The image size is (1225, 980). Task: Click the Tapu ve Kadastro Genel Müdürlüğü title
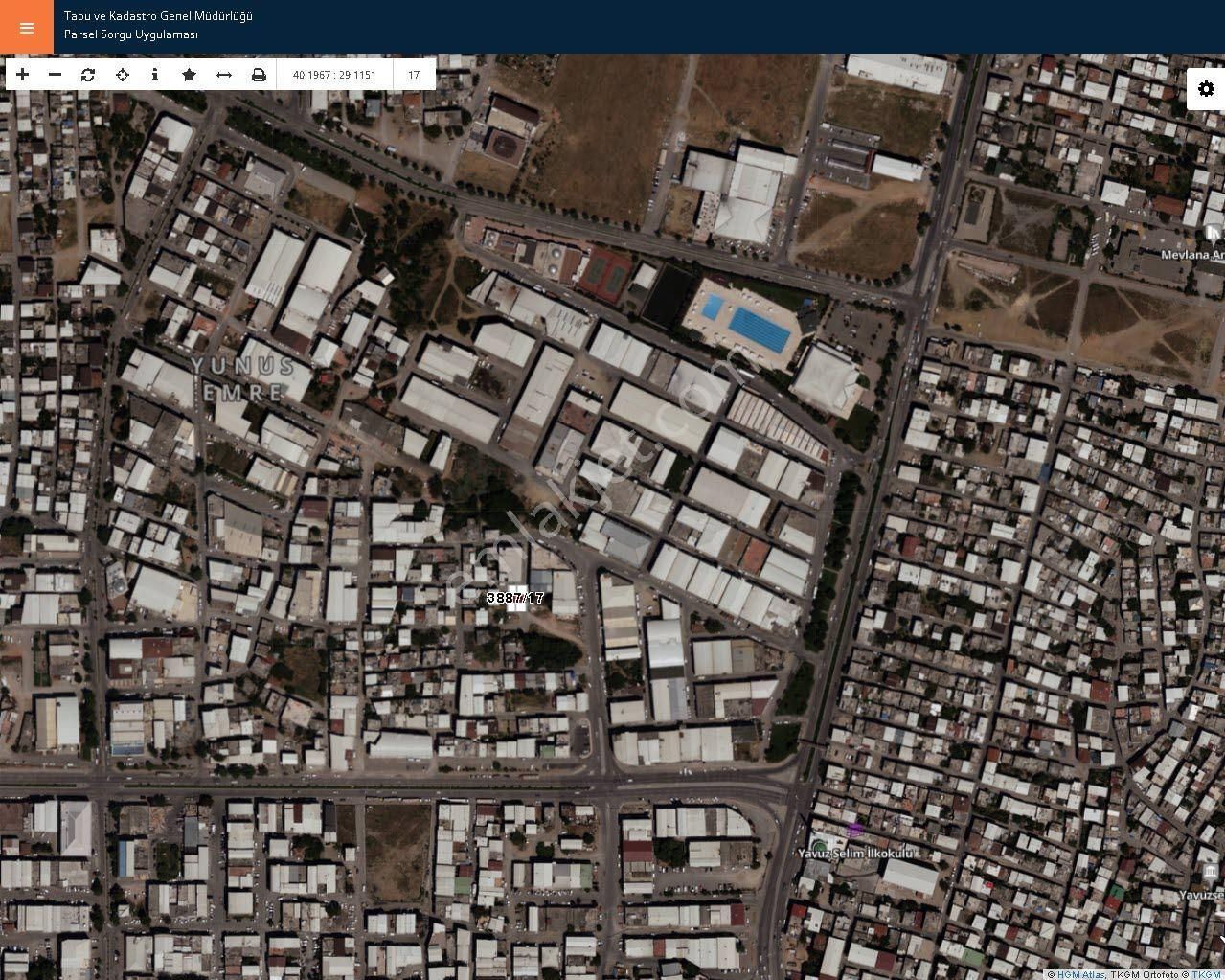(x=158, y=16)
